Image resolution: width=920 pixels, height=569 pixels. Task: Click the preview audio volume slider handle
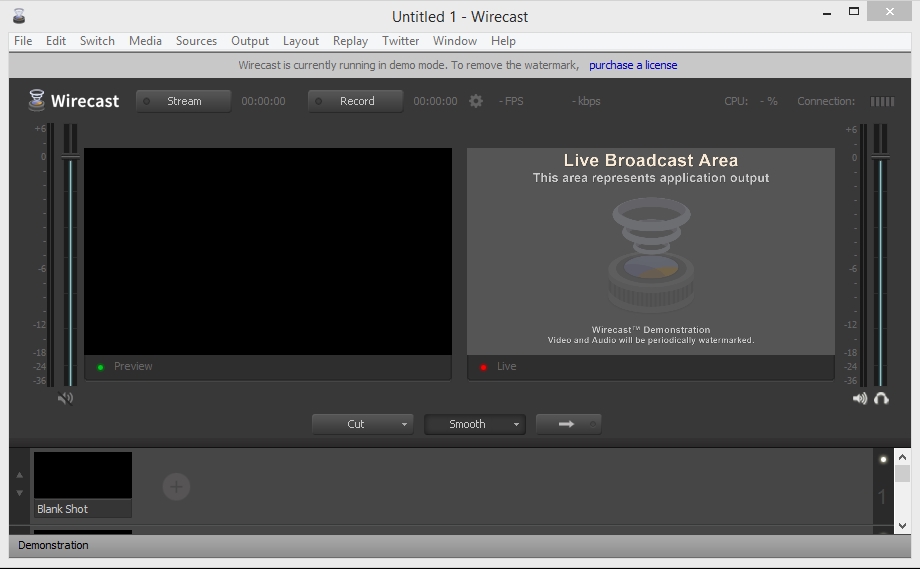point(70,157)
